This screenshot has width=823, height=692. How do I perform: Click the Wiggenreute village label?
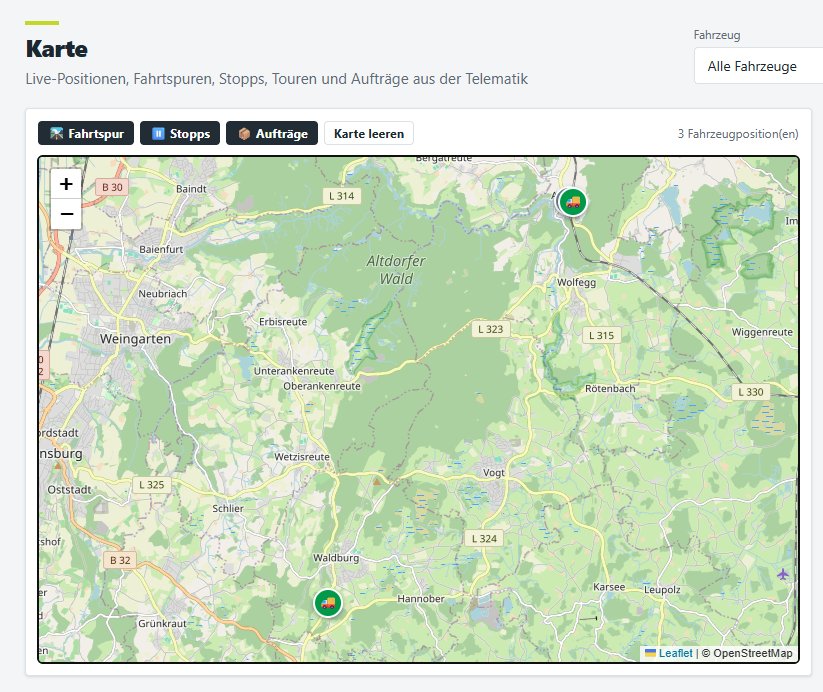[762, 332]
